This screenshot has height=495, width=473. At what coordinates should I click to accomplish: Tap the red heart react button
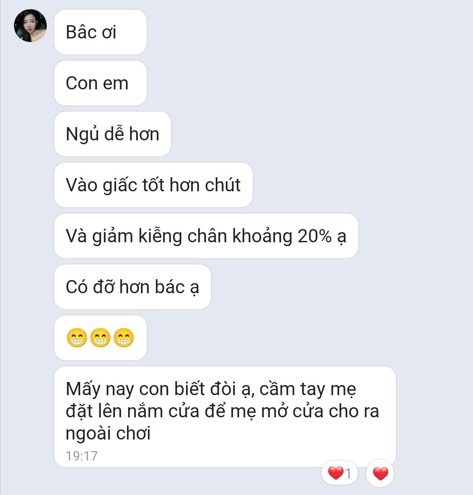(x=380, y=473)
